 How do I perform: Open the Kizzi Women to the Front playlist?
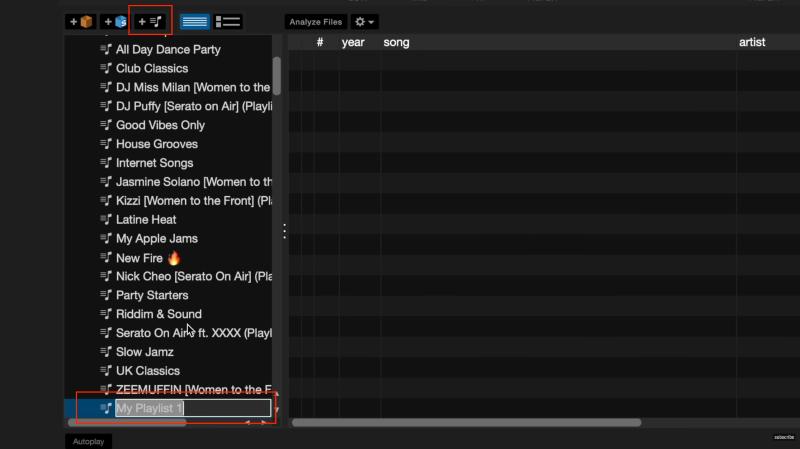point(194,201)
